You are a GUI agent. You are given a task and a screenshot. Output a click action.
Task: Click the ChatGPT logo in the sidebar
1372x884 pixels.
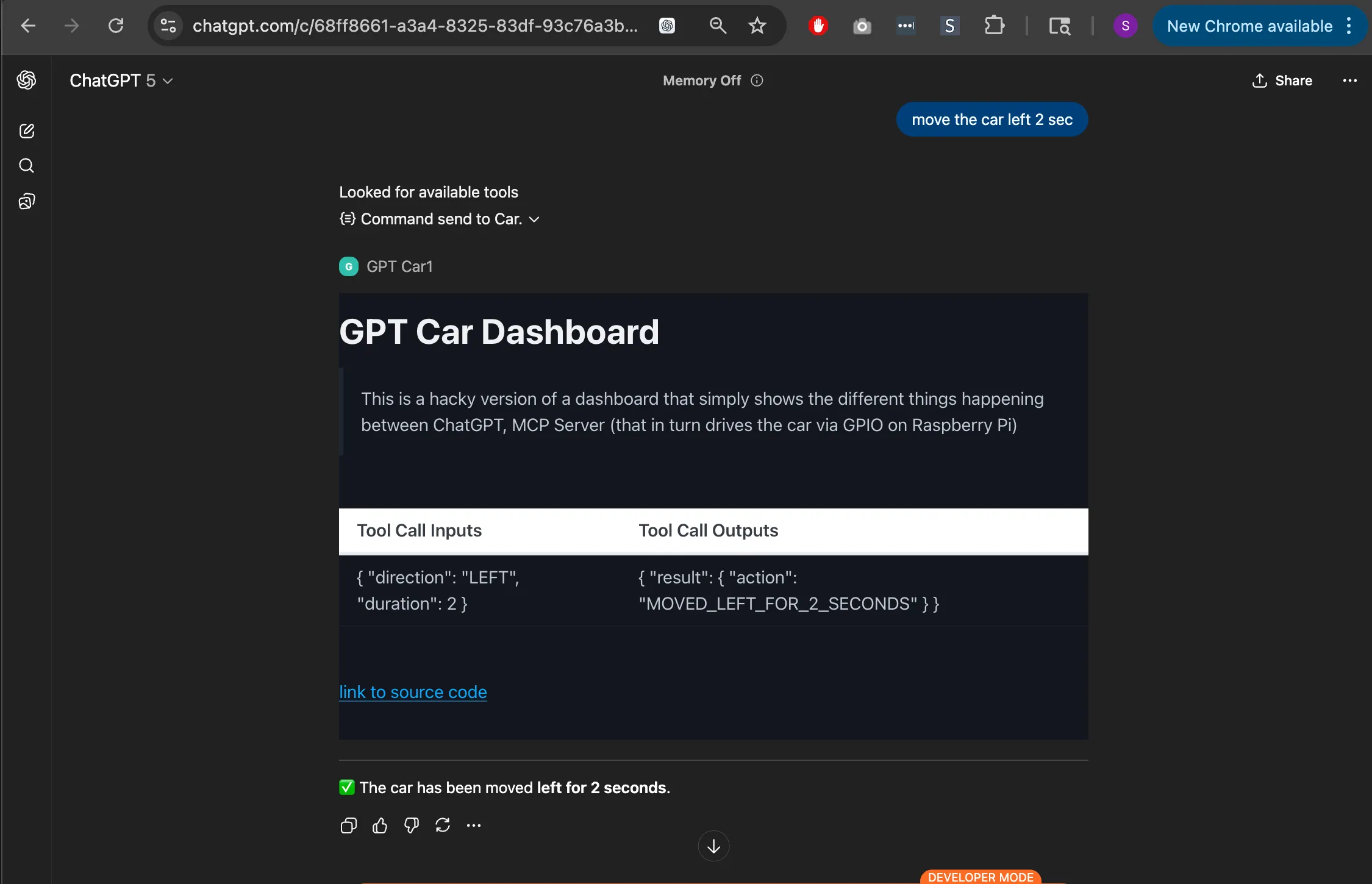point(26,80)
